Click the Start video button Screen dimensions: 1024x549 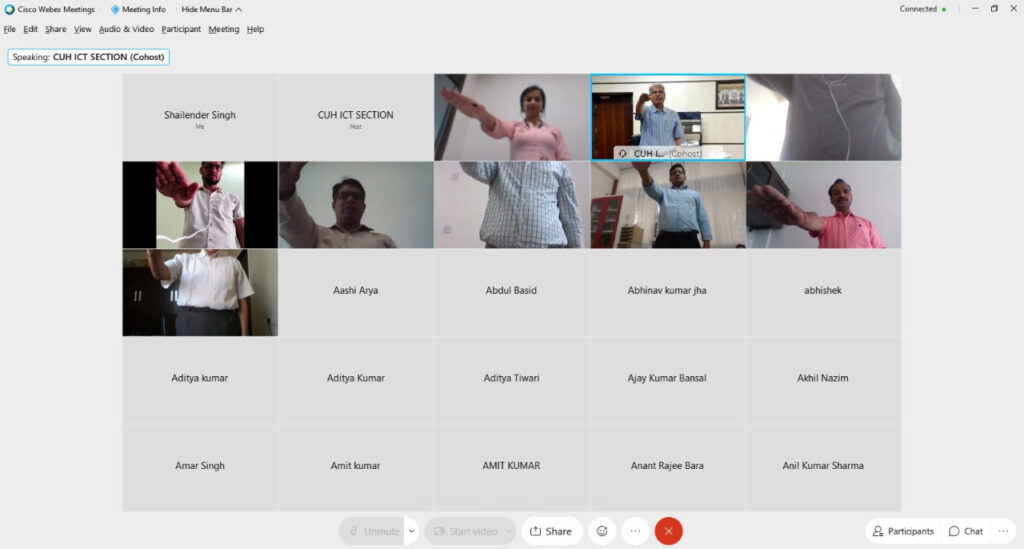pyautogui.click(x=464, y=531)
